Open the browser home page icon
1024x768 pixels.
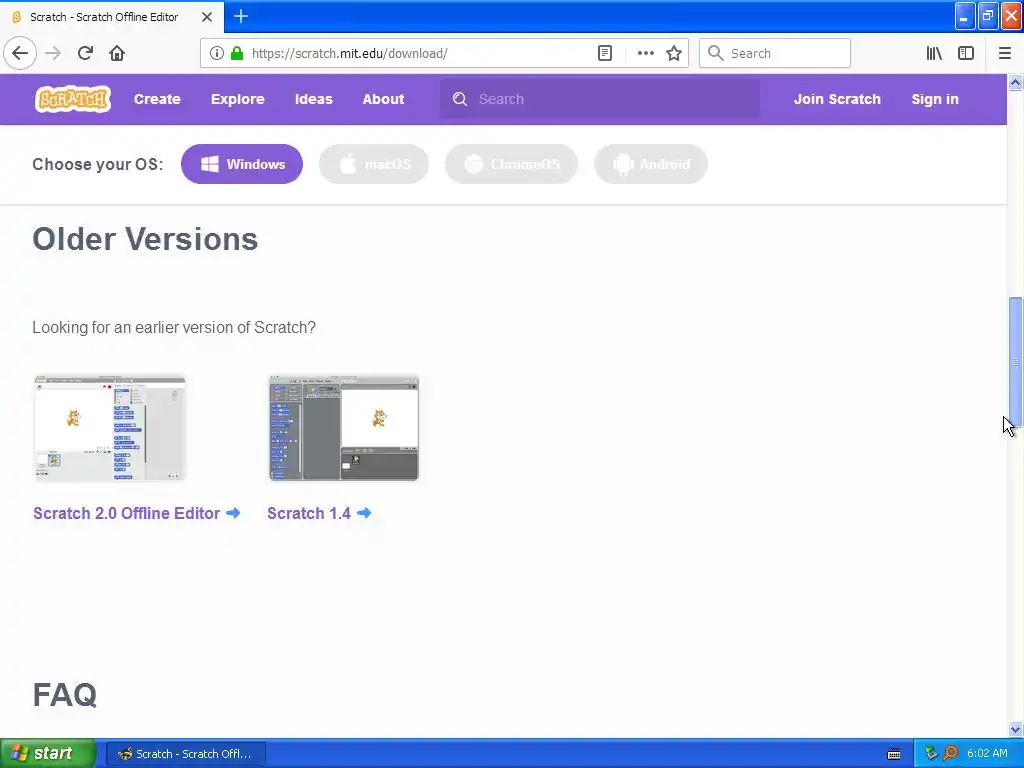[x=117, y=53]
